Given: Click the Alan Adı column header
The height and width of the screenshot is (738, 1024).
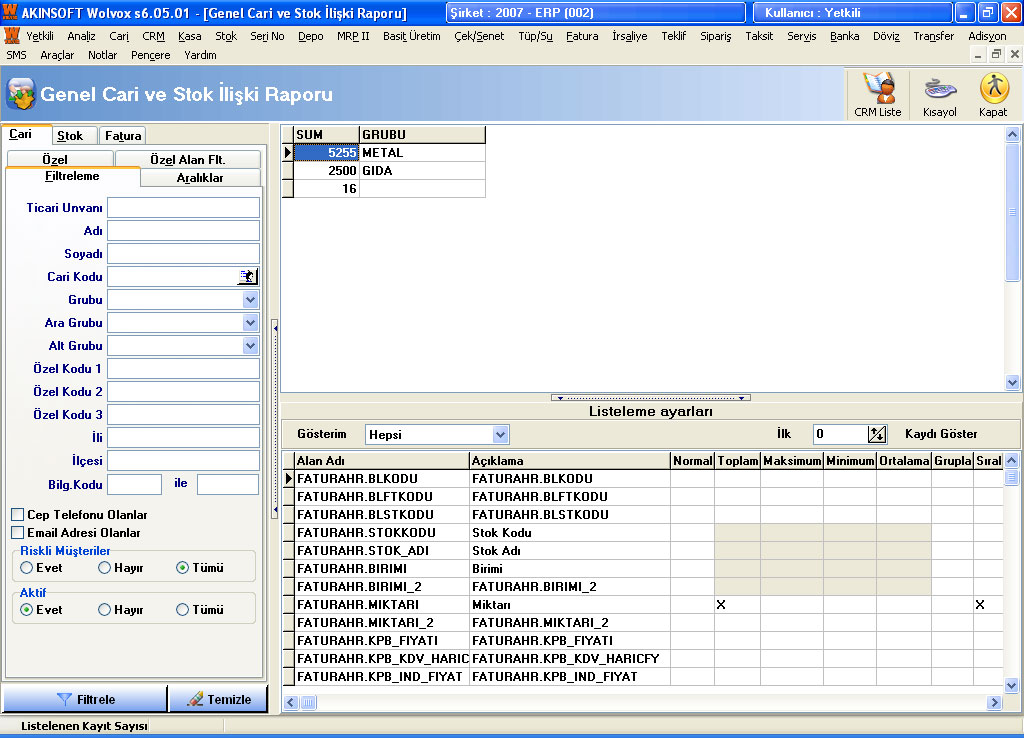Looking at the screenshot, I should tap(381, 460).
